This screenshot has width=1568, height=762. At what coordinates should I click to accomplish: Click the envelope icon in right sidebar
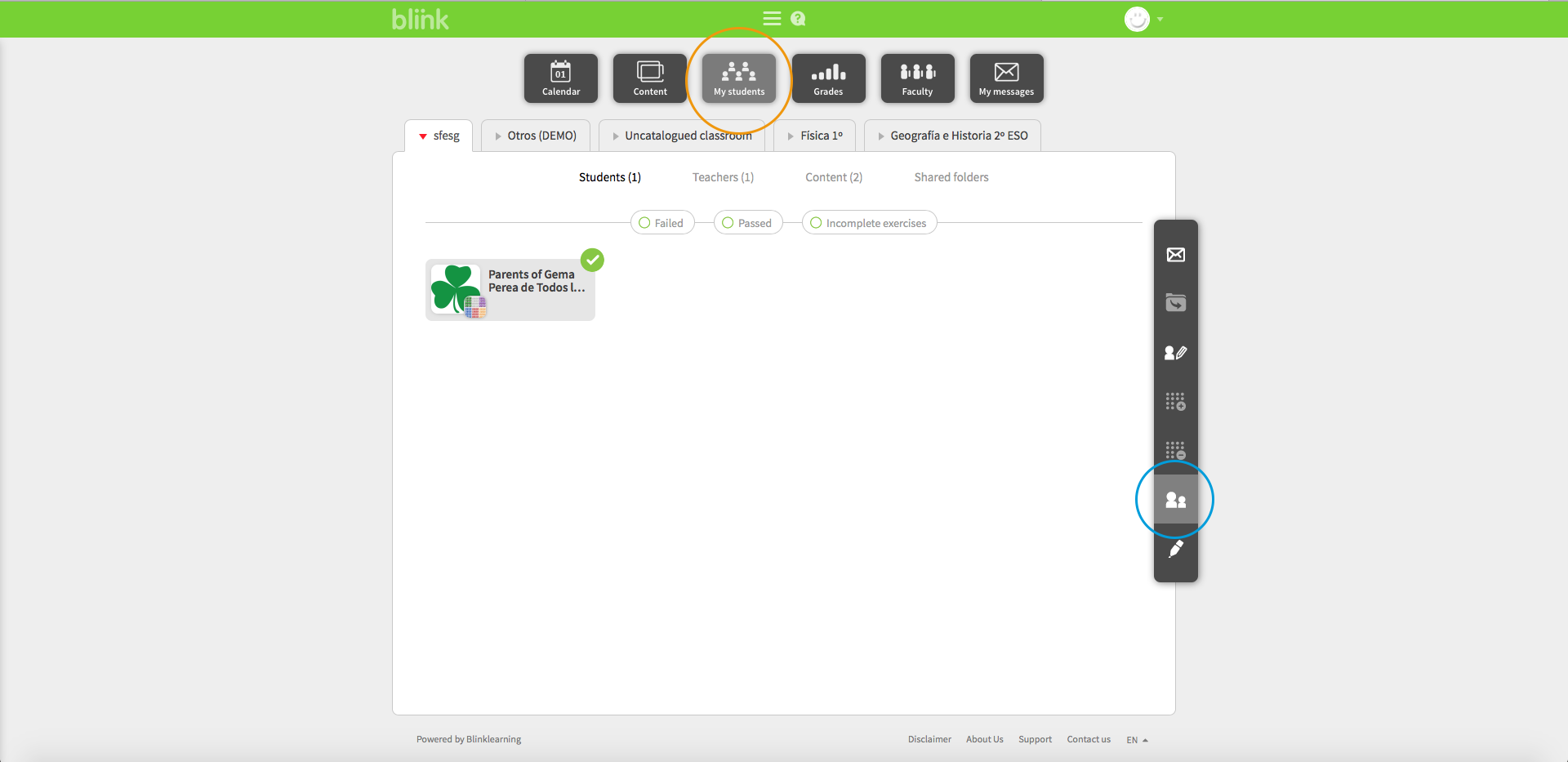pyautogui.click(x=1175, y=255)
